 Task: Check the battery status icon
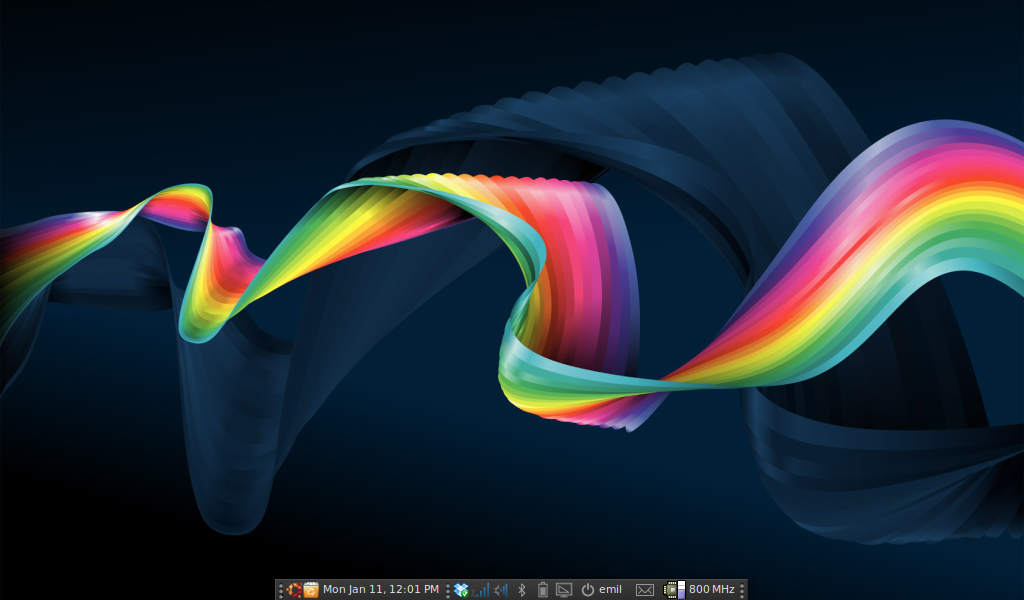pos(542,590)
